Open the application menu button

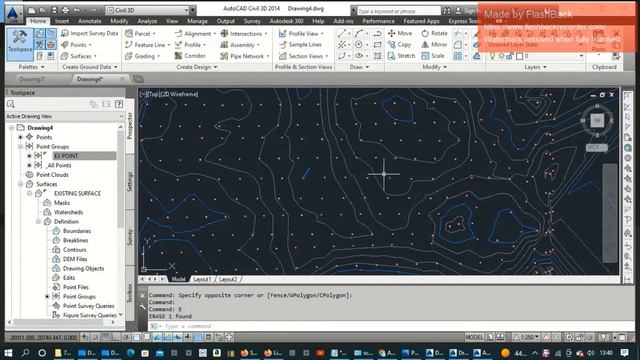(13, 14)
